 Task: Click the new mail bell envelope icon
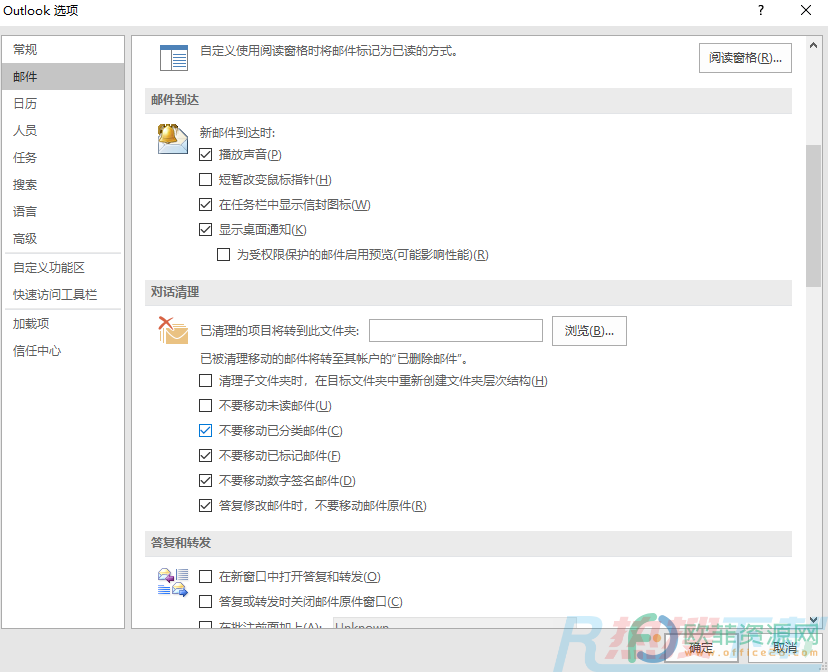[x=173, y=139]
